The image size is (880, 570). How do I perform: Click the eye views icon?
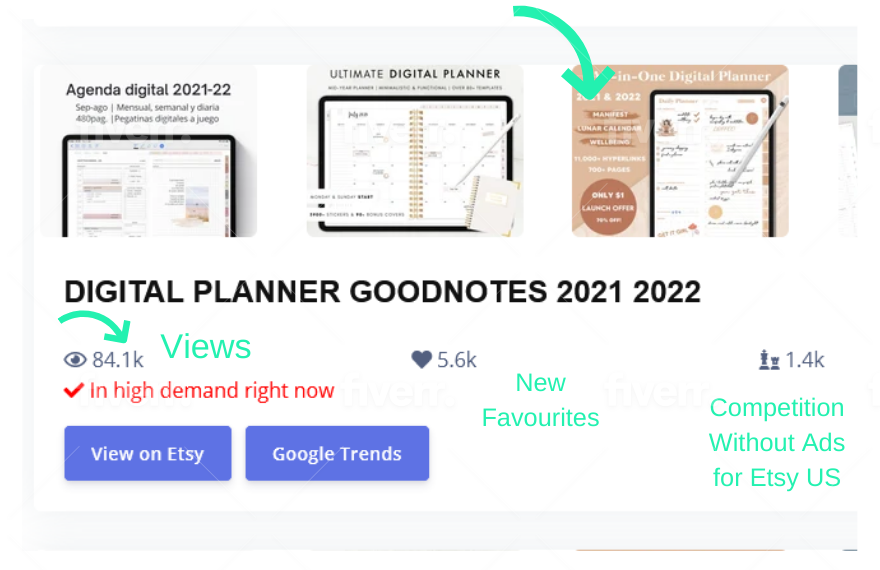click(x=75, y=360)
